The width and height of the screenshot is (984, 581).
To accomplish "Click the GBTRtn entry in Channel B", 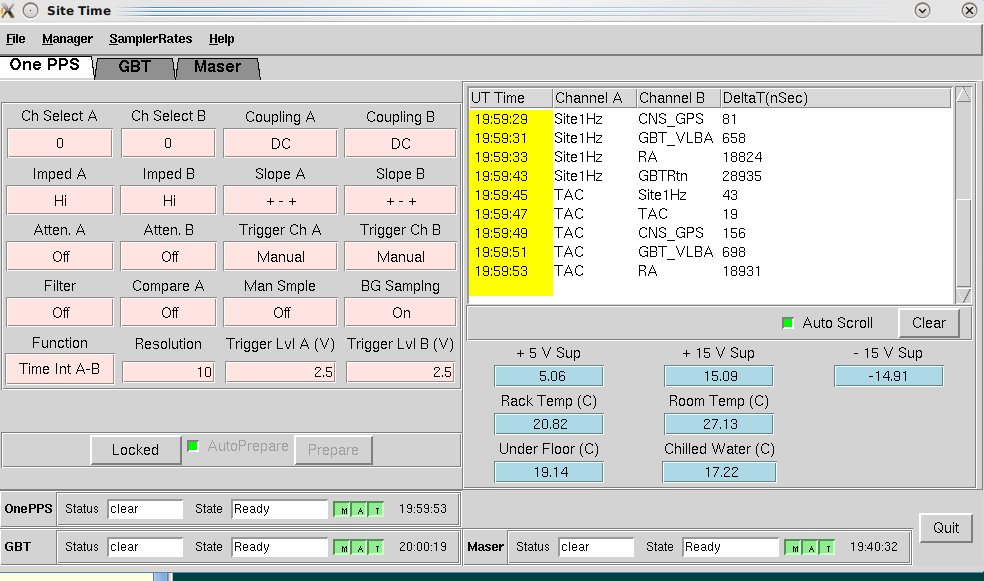I will coord(663,176).
